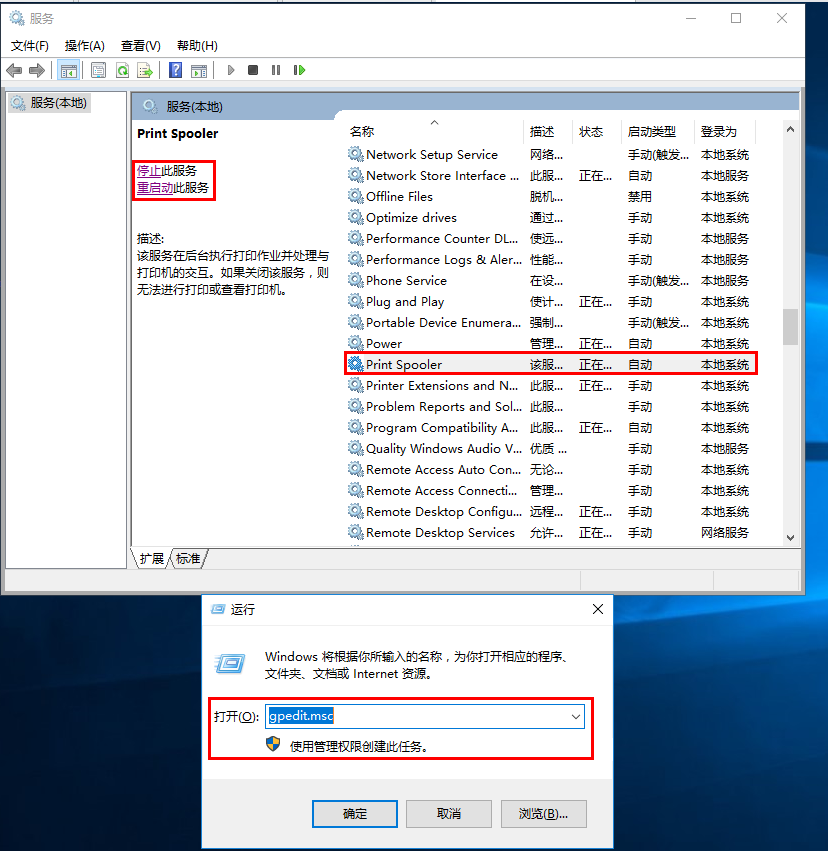Click 浏览(B)... in the Run dialog

544,814
